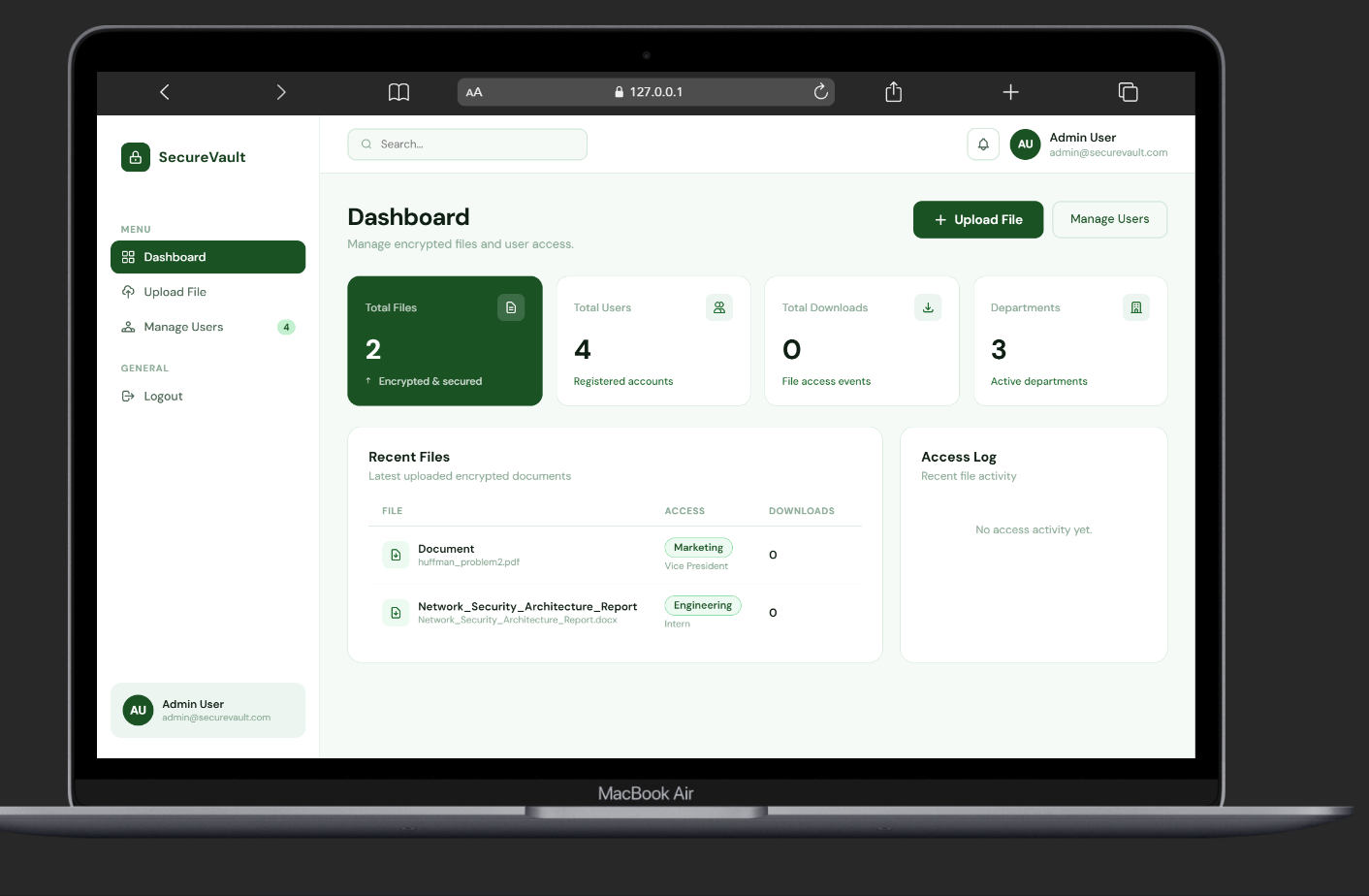1369x896 pixels.
Task: Reload the page with the refresh icon
Action: coord(820,91)
